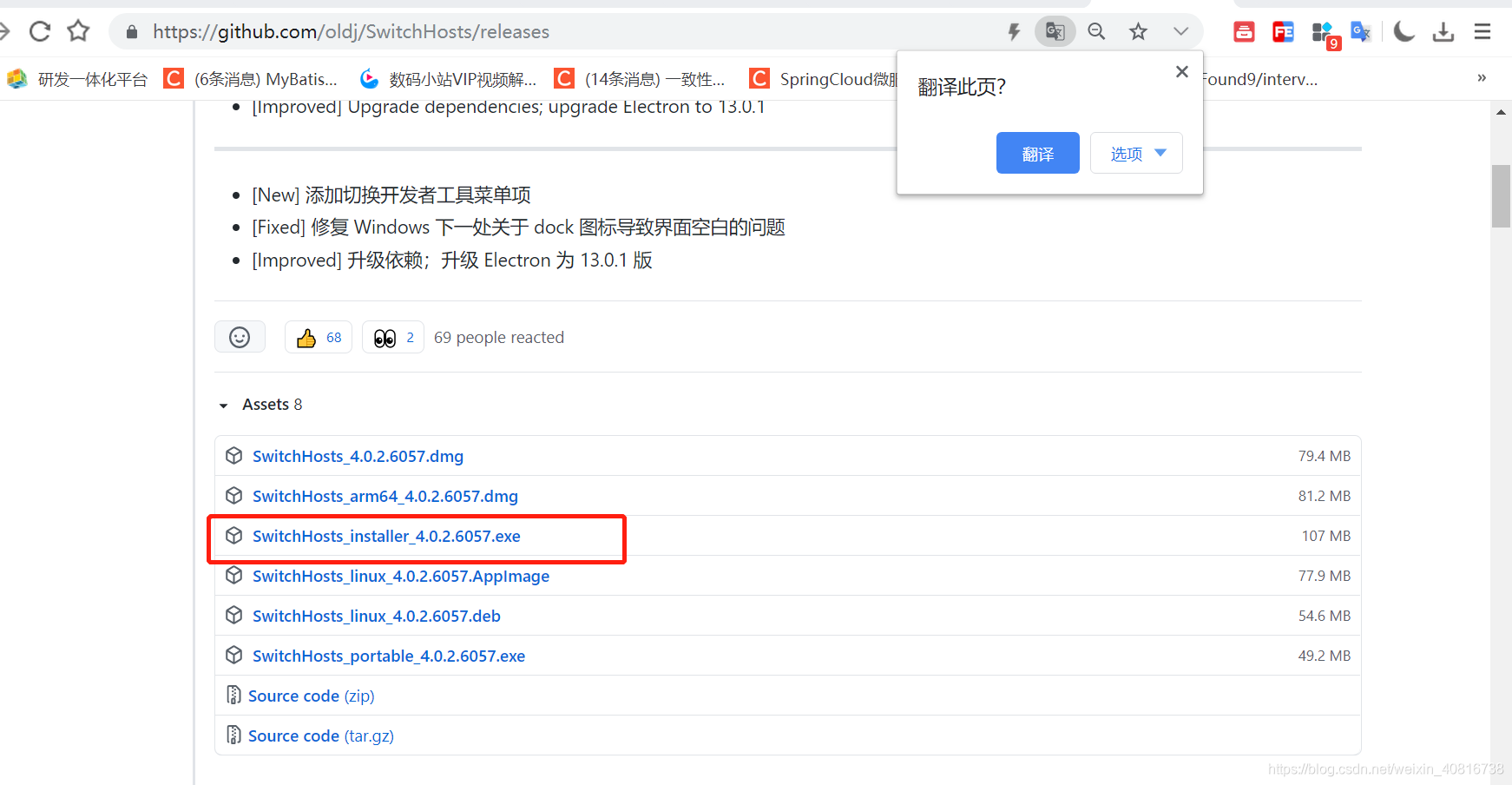Click zip file icon beside Source code (zip)
Viewport: 1512px width, 785px height.
(x=233, y=695)
